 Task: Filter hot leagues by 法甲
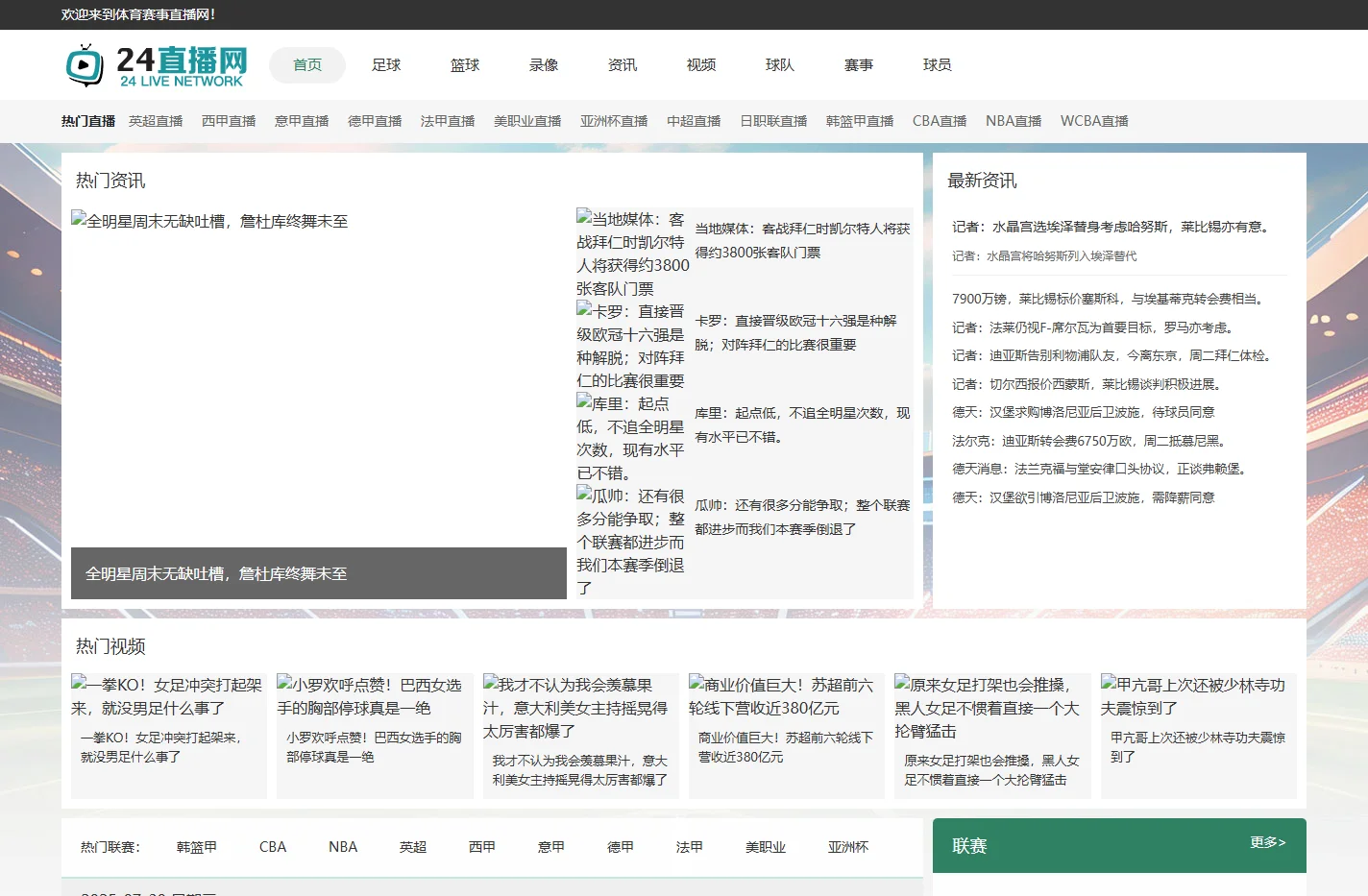[690, 847]
